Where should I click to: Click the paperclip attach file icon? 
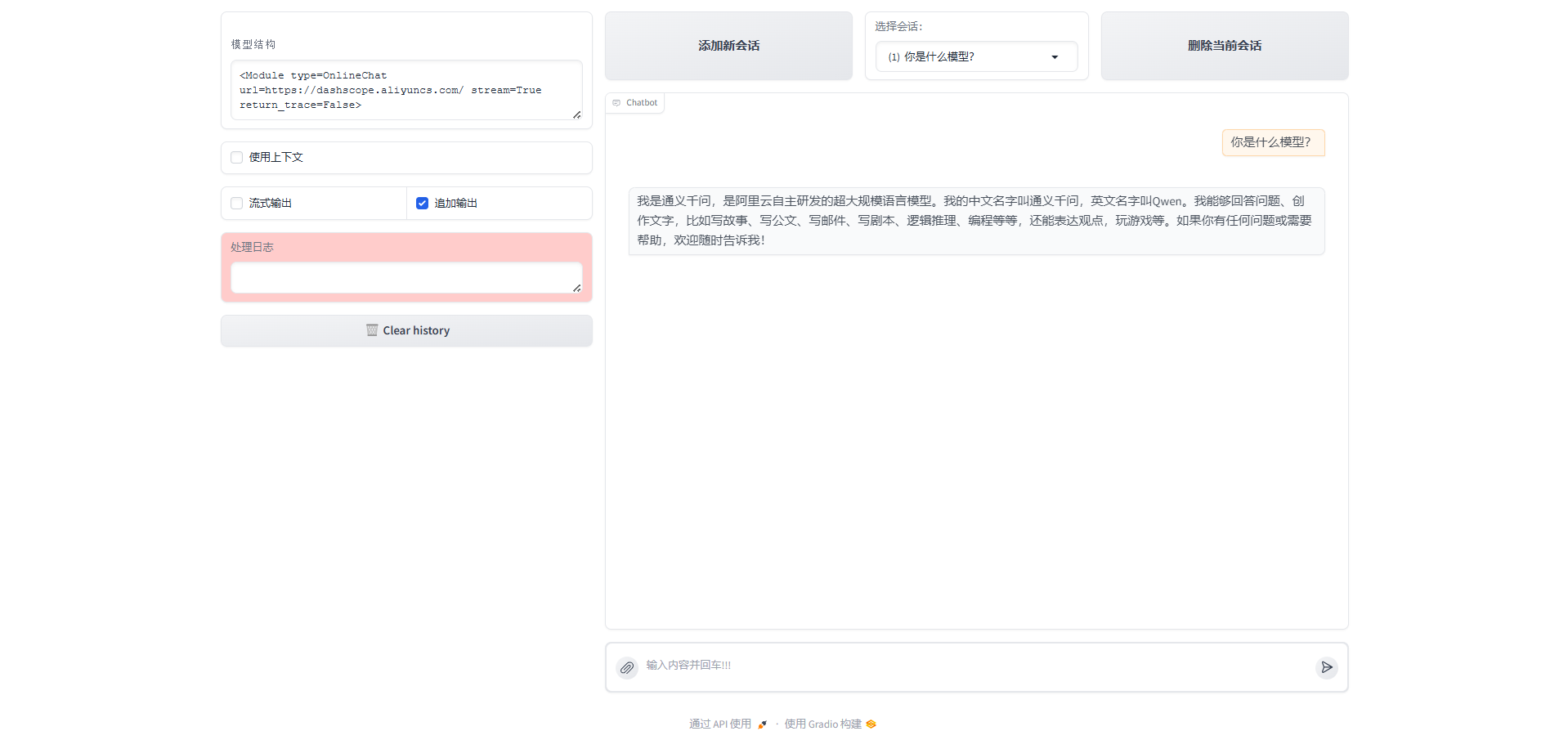click(x=627, y=668)
